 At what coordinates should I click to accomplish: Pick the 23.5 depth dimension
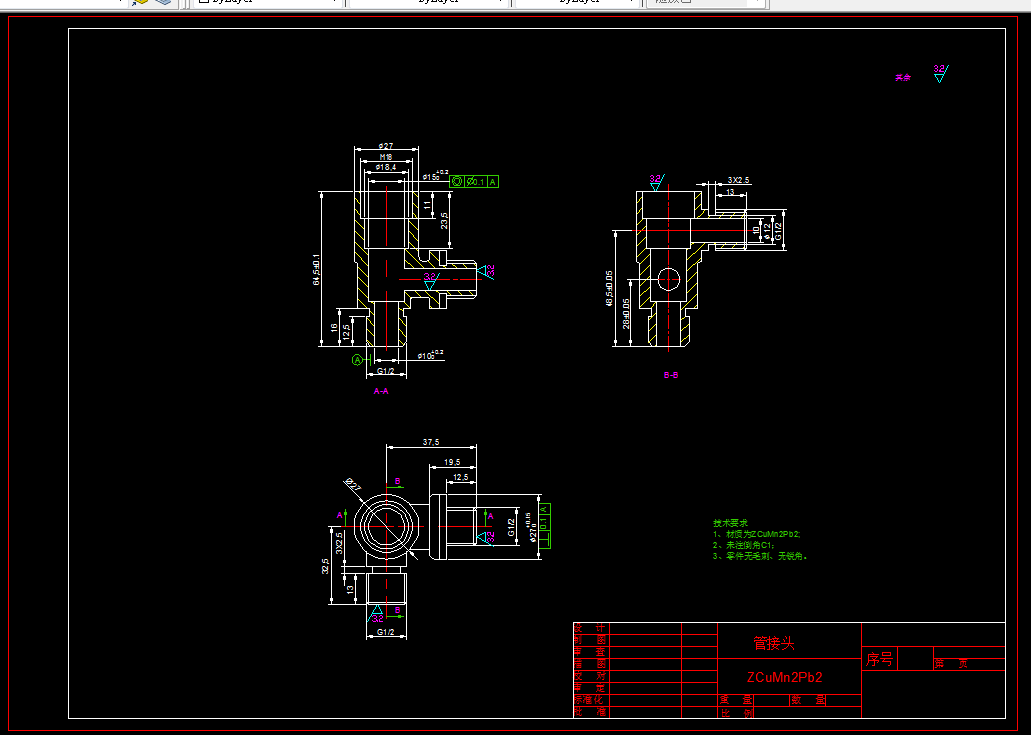pos(445,220)
